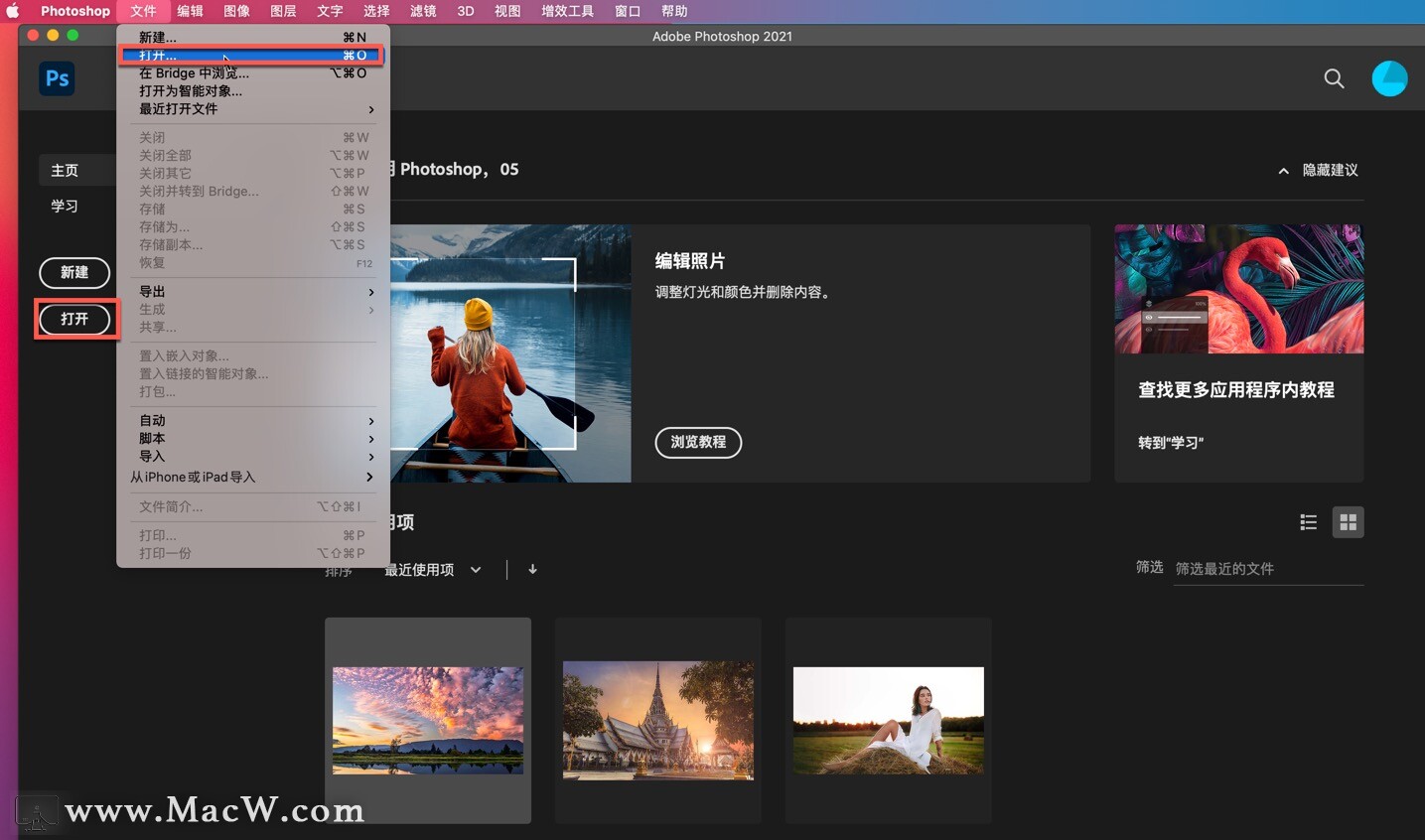
Task: Open the 文字 menu
Action: click(x=330, y=11)
